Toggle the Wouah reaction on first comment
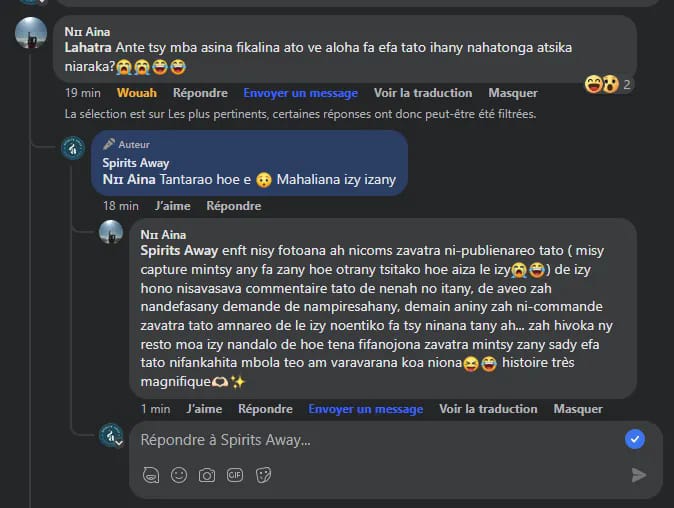Screen dimensions: 674x508 click(x=137, y=93)
